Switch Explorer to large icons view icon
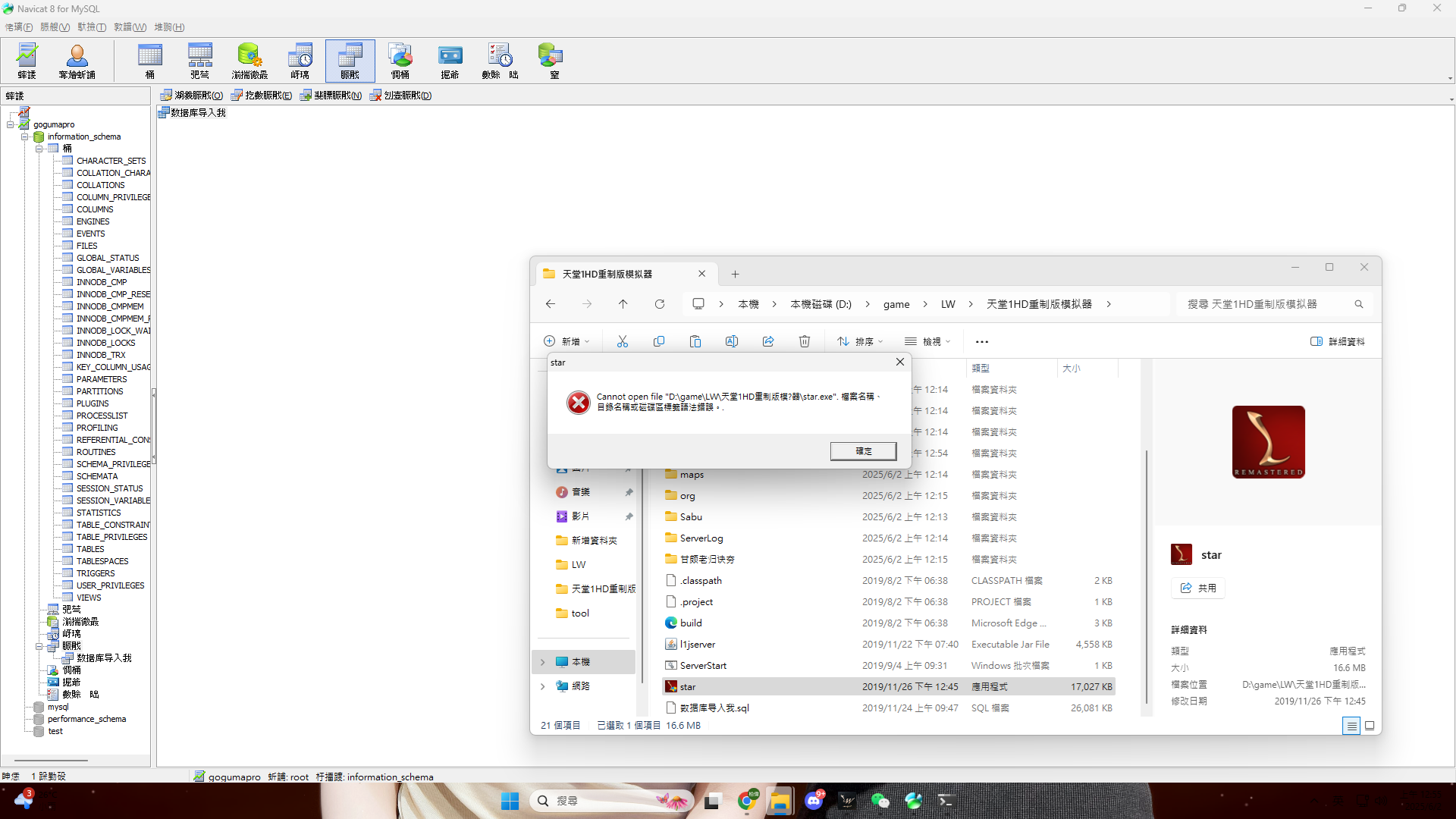1456x819 pixels. [x=1370, y=726]
